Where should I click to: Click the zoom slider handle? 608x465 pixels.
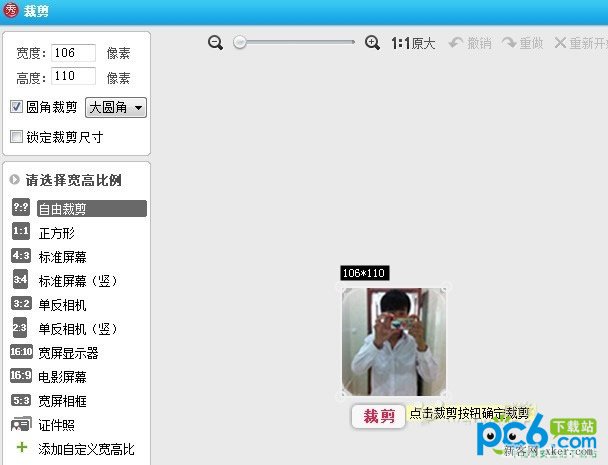[240, 42]
